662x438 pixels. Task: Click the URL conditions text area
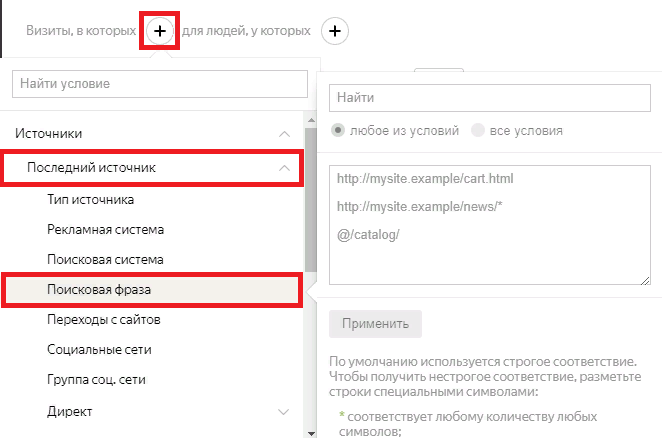tap(490, 225)
